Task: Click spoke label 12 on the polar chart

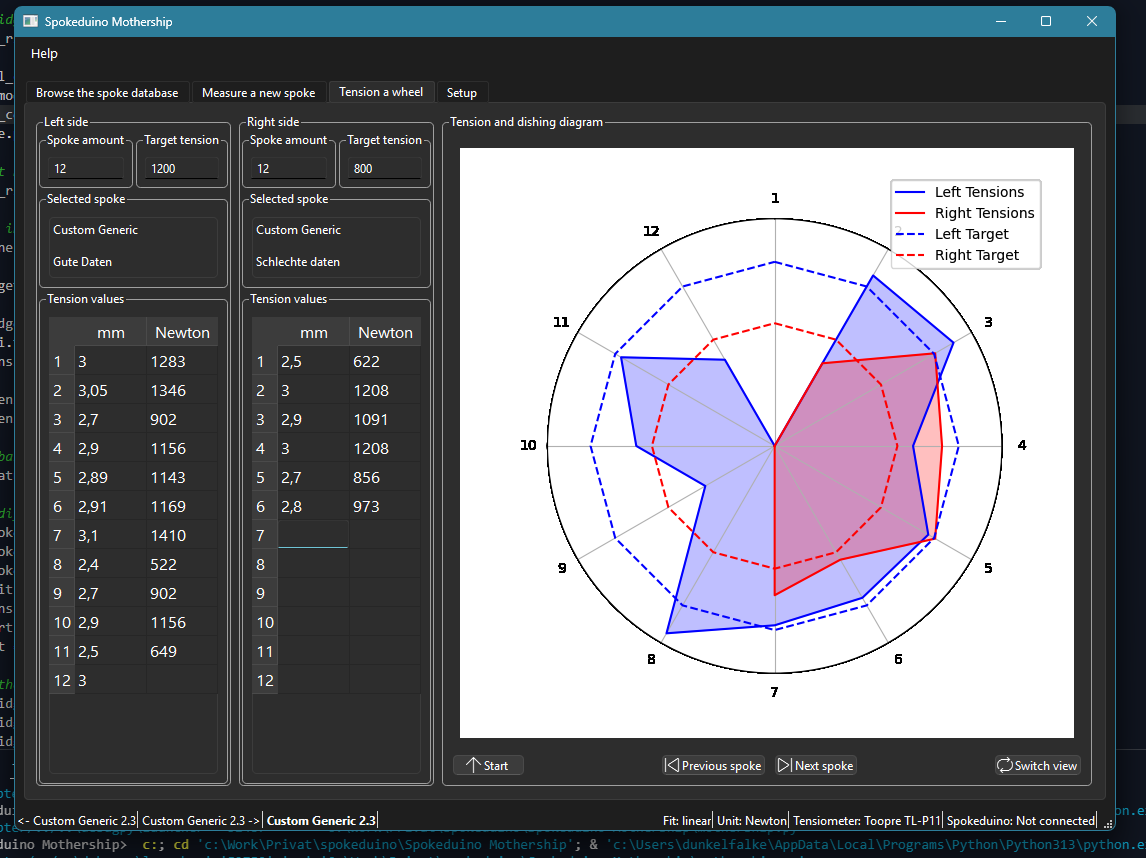Action: pyautogui.click(x=651, y=231)
